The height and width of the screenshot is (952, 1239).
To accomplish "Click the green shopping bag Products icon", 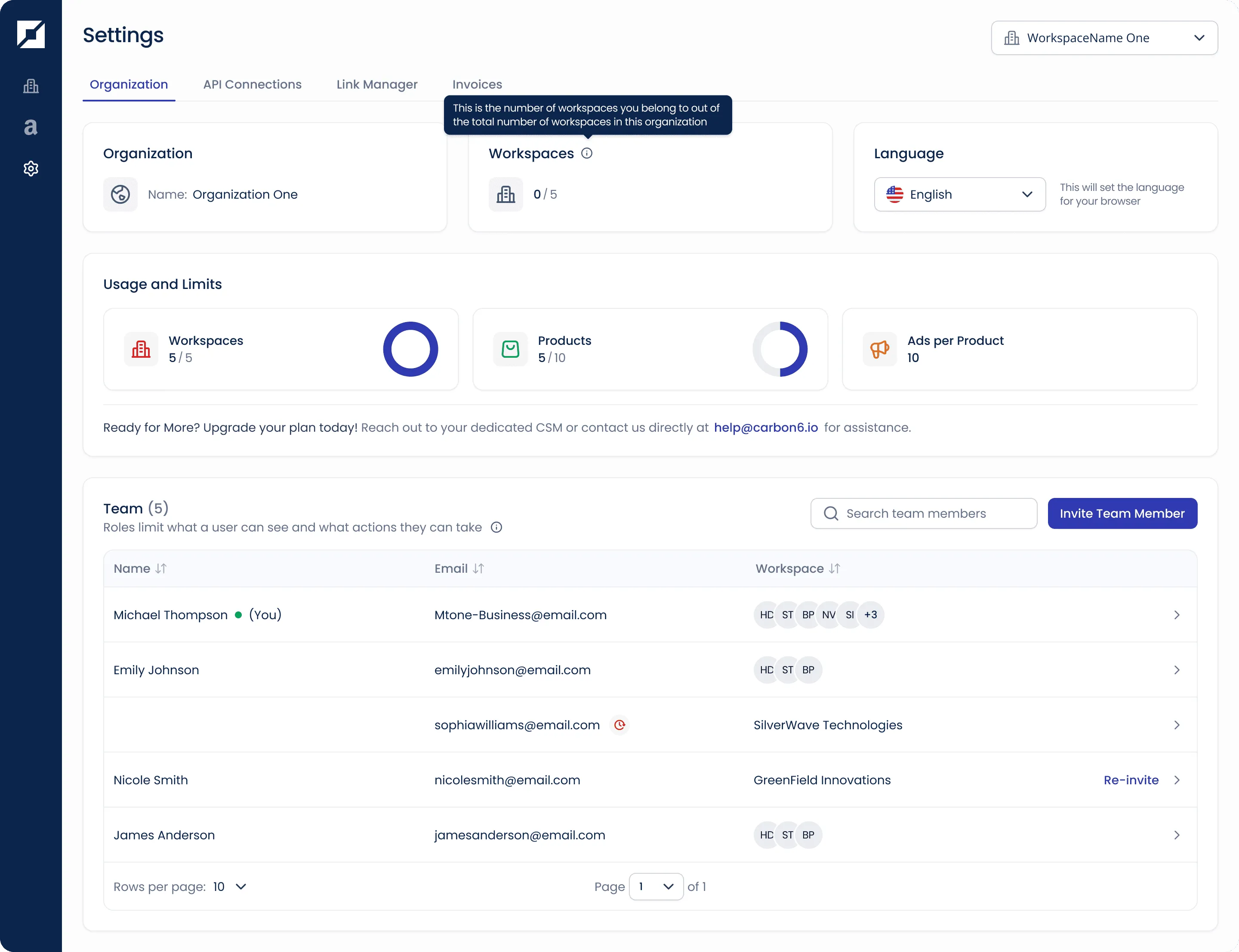I will click(x=510, y=349).
